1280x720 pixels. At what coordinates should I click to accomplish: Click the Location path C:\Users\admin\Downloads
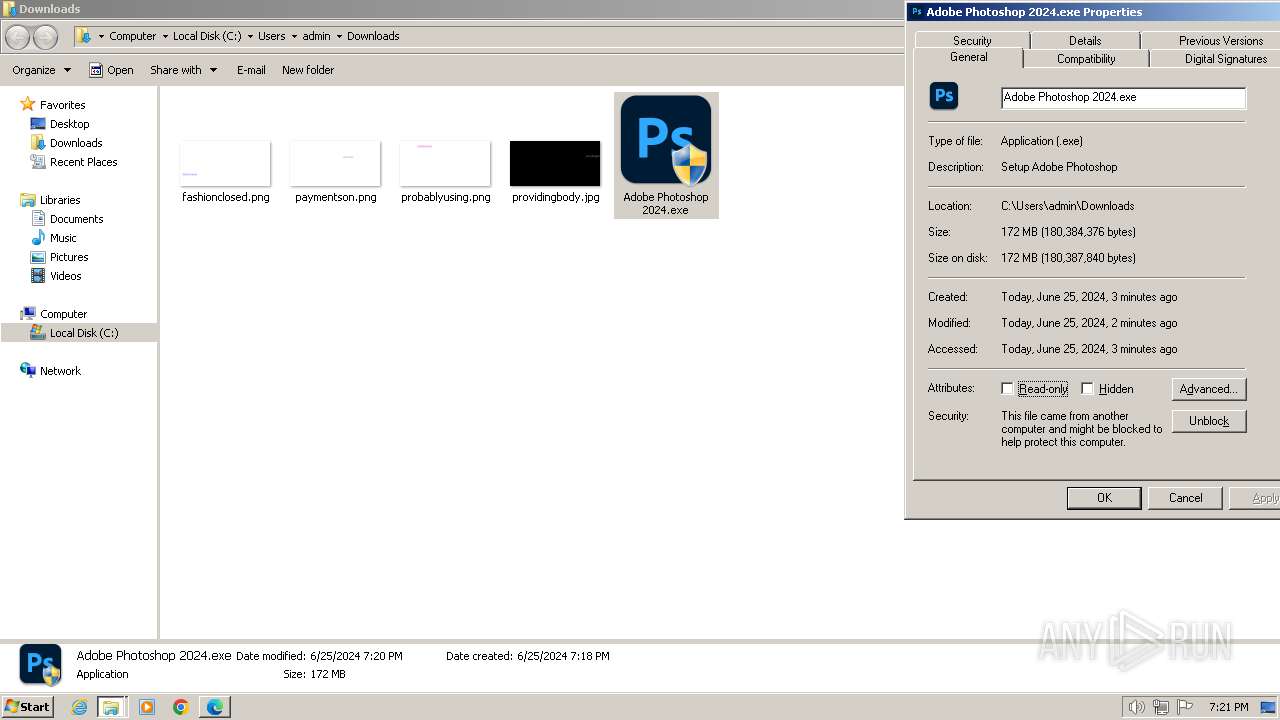coord(1067,206)
